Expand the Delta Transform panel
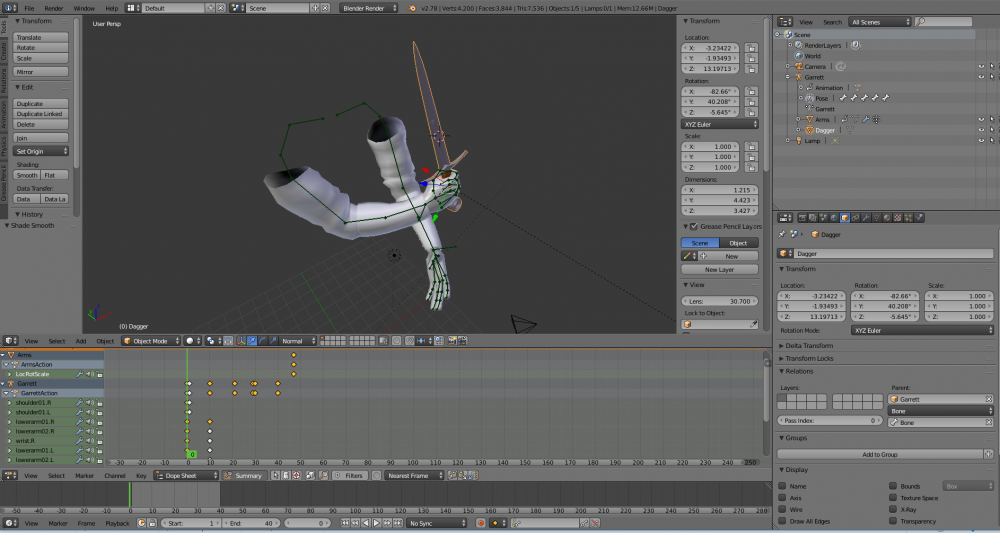 tap(810, 345)
